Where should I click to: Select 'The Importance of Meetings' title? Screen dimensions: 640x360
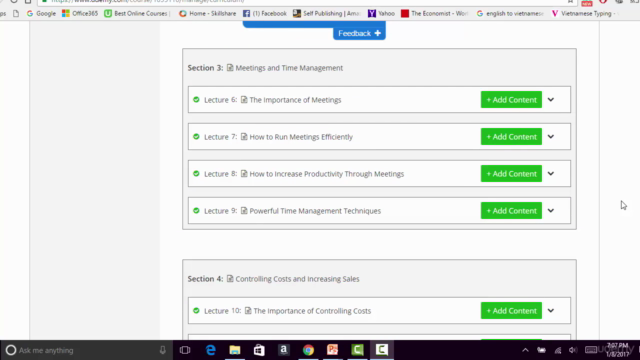(x=295, y=100)
